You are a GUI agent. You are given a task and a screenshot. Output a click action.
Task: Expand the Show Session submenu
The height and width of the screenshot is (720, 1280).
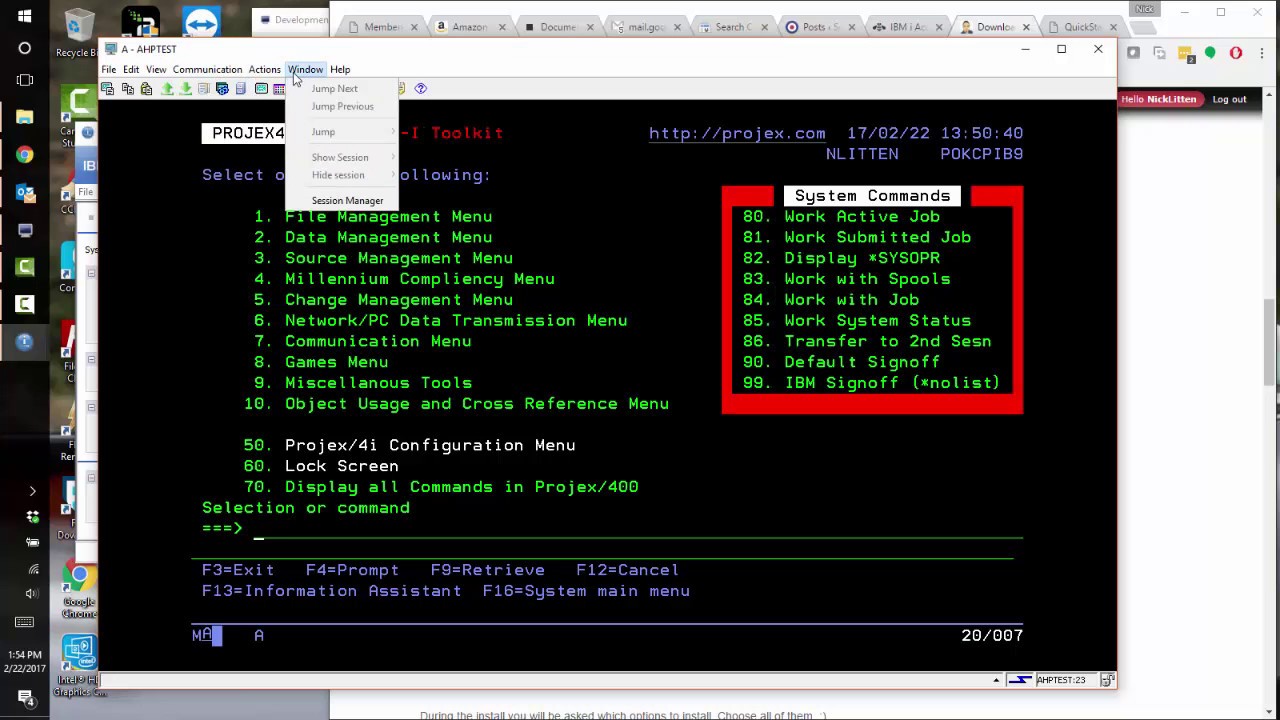tap(392, 157)
